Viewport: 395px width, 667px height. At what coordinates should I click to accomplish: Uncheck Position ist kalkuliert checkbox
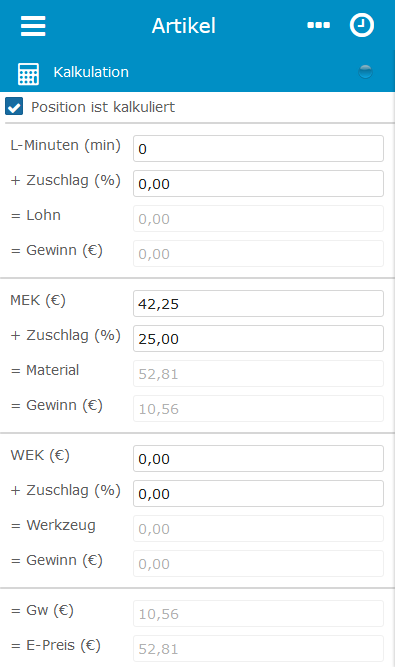tap(14, 106)
